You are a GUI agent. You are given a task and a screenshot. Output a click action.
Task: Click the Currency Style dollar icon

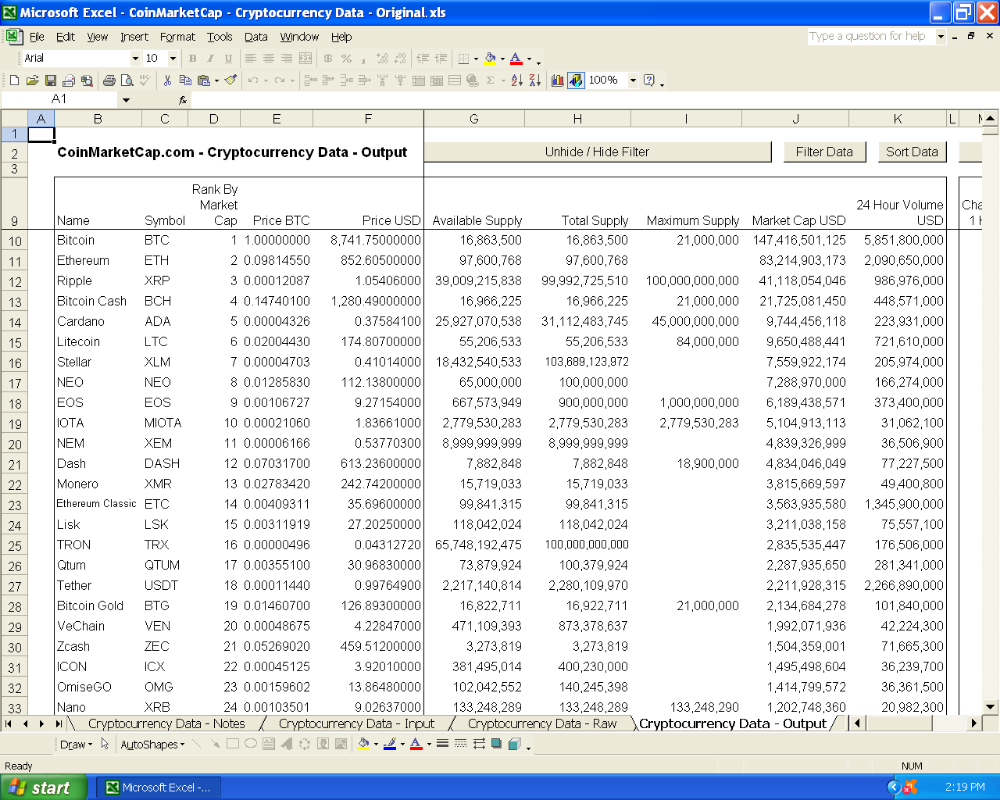[328, 59]
